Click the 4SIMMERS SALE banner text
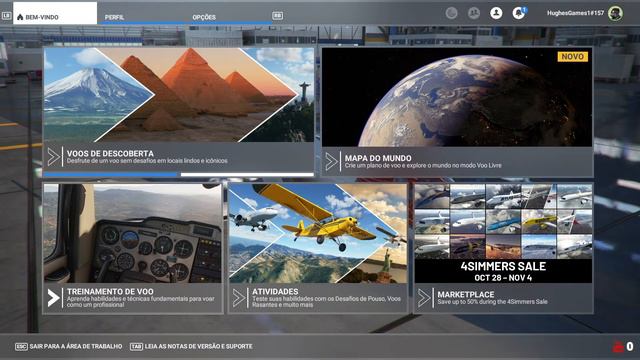640x360 pixels. point(503,267)
